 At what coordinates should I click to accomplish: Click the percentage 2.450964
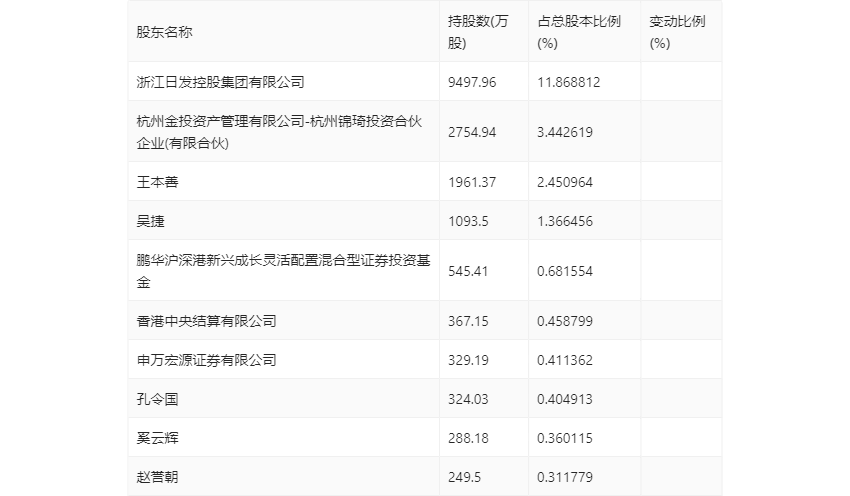click(x=565, y=182)
